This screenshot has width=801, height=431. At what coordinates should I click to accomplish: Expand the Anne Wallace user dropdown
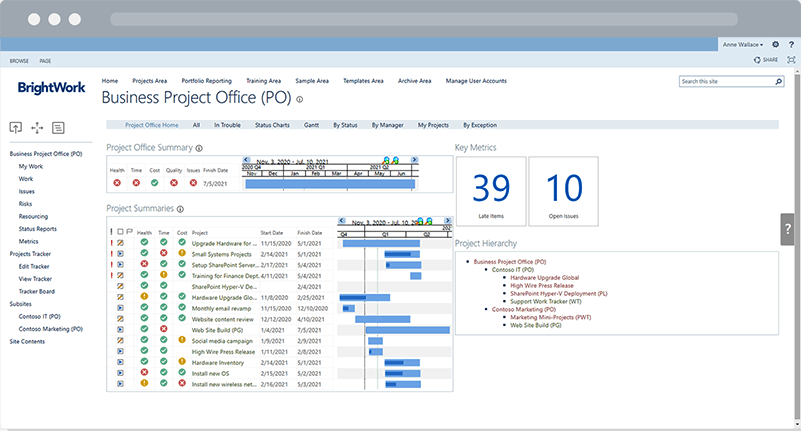click(745, 45)
